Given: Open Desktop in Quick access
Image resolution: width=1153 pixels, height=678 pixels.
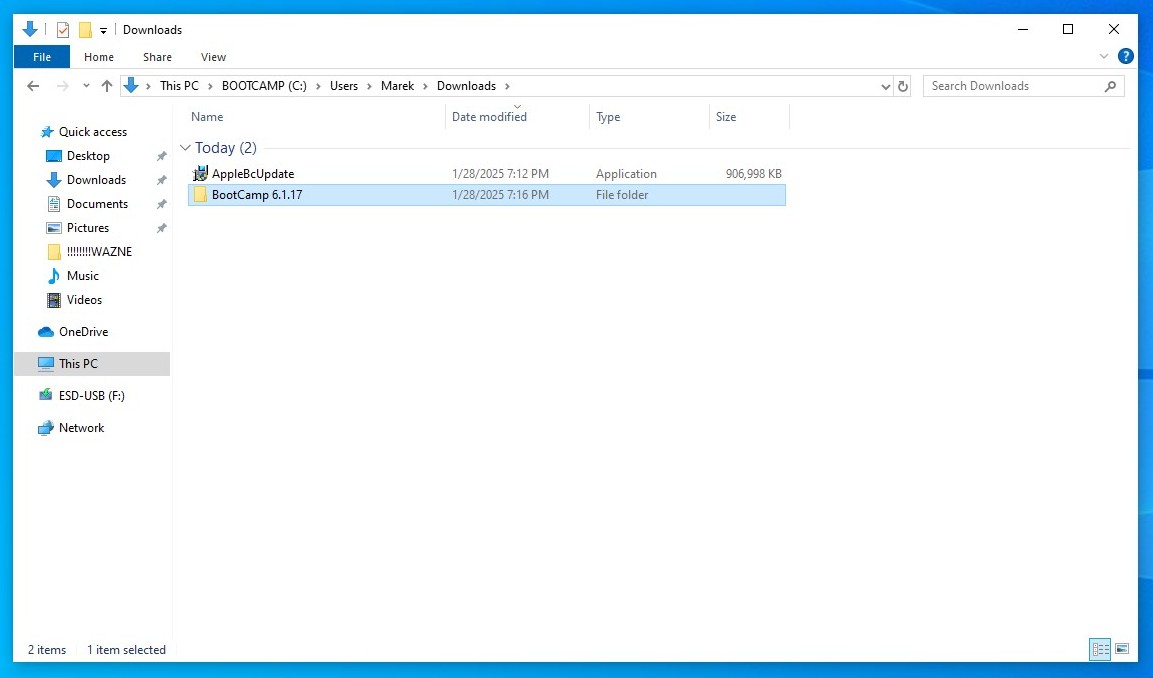Looking at the screenshot, I should click(x=88, y=156).
